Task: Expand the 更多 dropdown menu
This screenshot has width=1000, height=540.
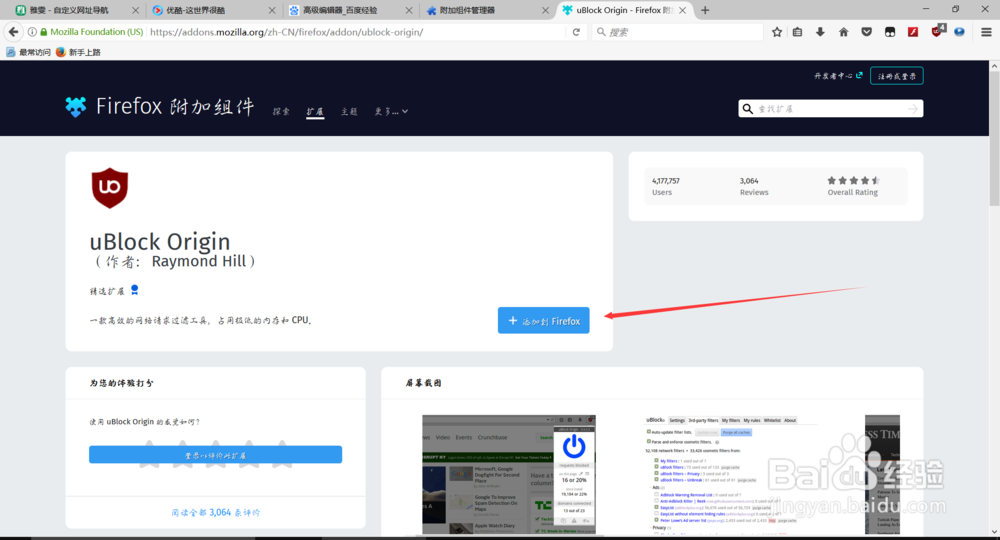Action: pos(391,112)
